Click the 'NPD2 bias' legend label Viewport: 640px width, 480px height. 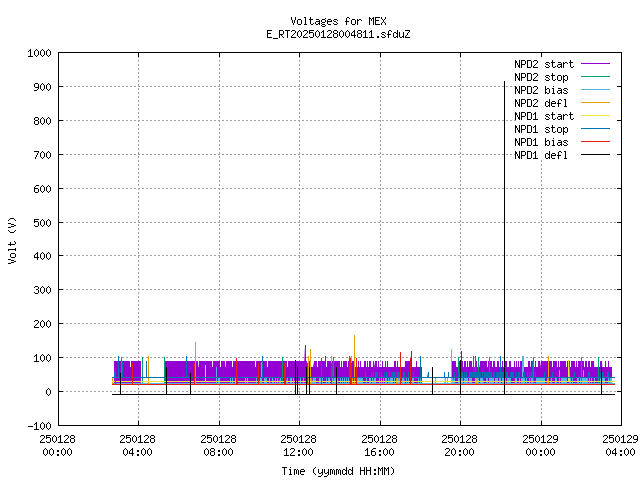point(541,90)
